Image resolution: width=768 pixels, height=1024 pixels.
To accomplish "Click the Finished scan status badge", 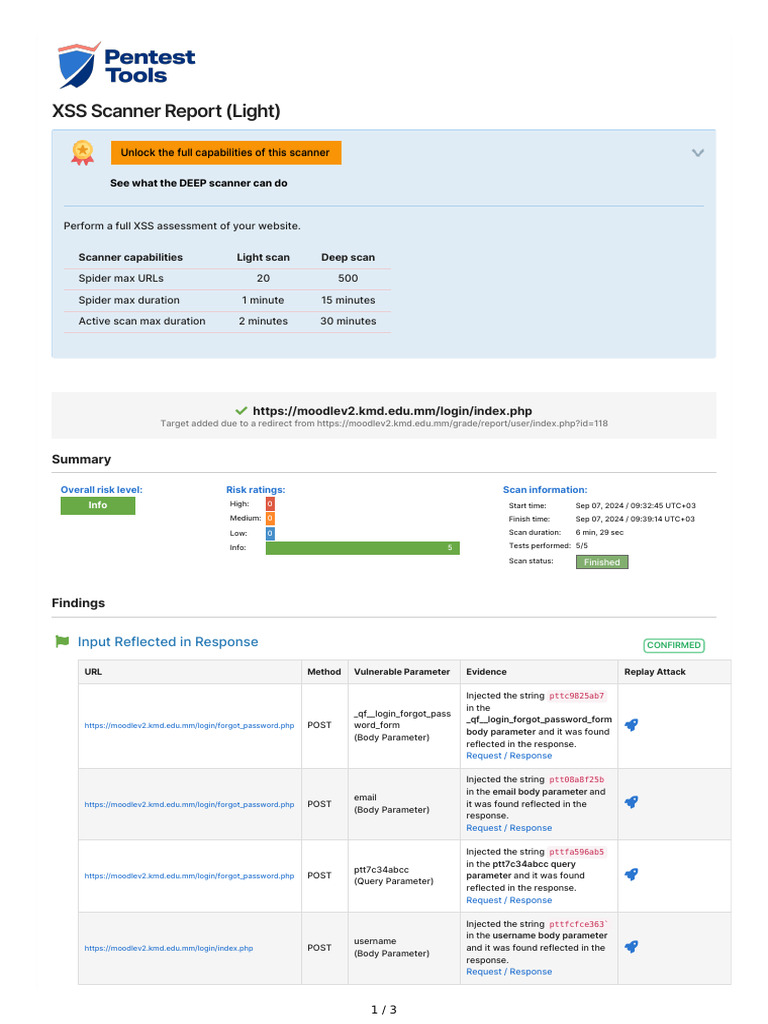I will tap(602, 562).
